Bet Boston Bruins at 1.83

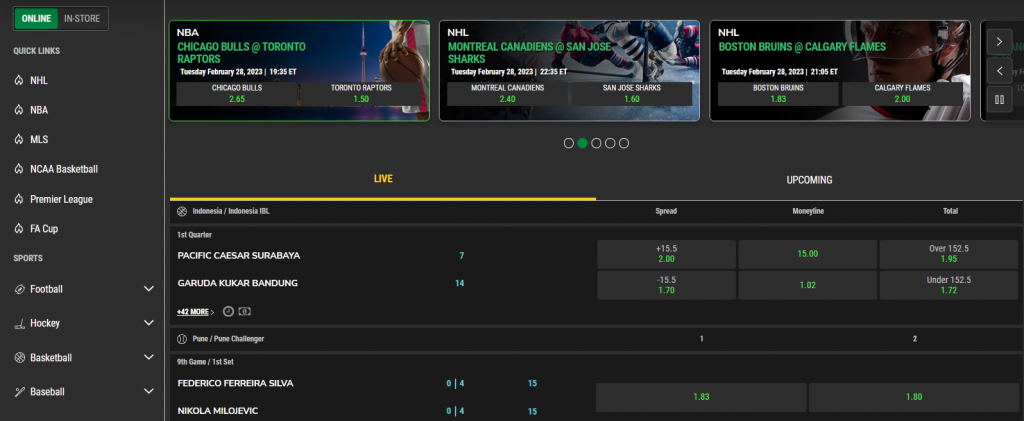coord(778,94)
